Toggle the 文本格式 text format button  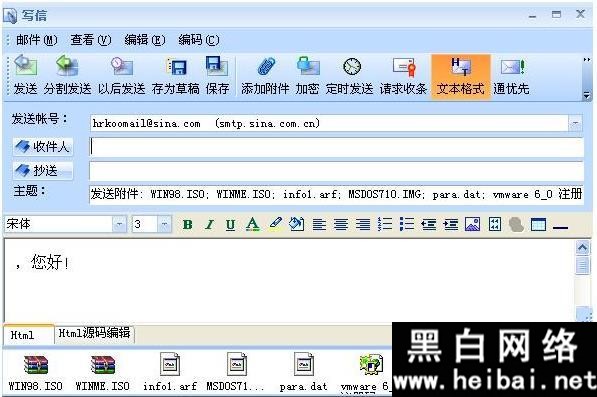pos(461,76)
